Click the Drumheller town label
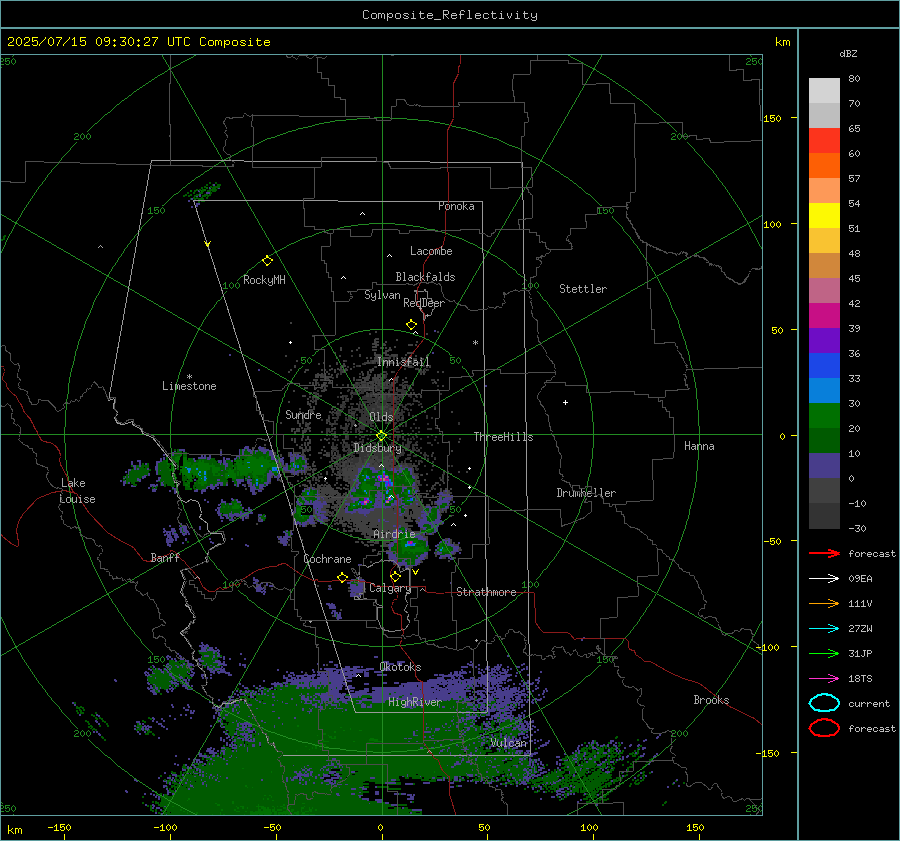This screenshot has width=900, height=841. [586, 493]
